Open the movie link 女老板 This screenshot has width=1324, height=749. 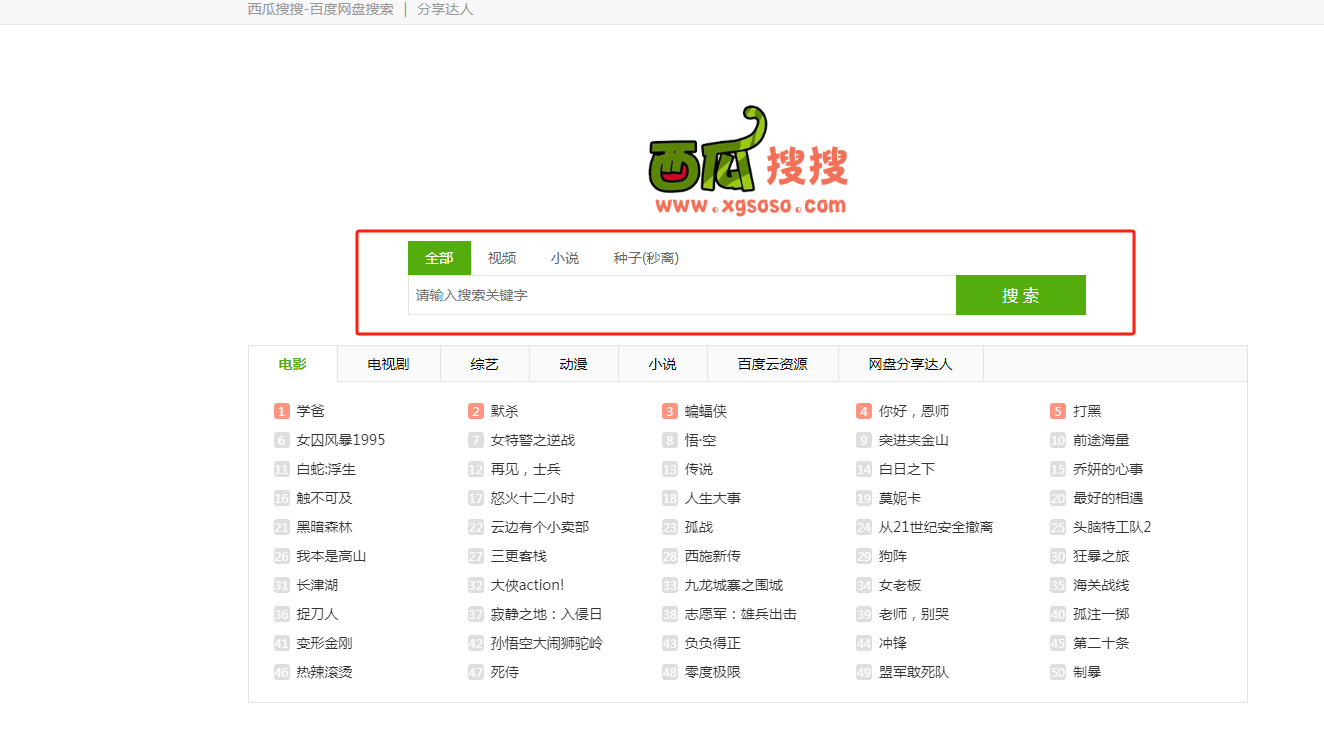pos(900,585)
